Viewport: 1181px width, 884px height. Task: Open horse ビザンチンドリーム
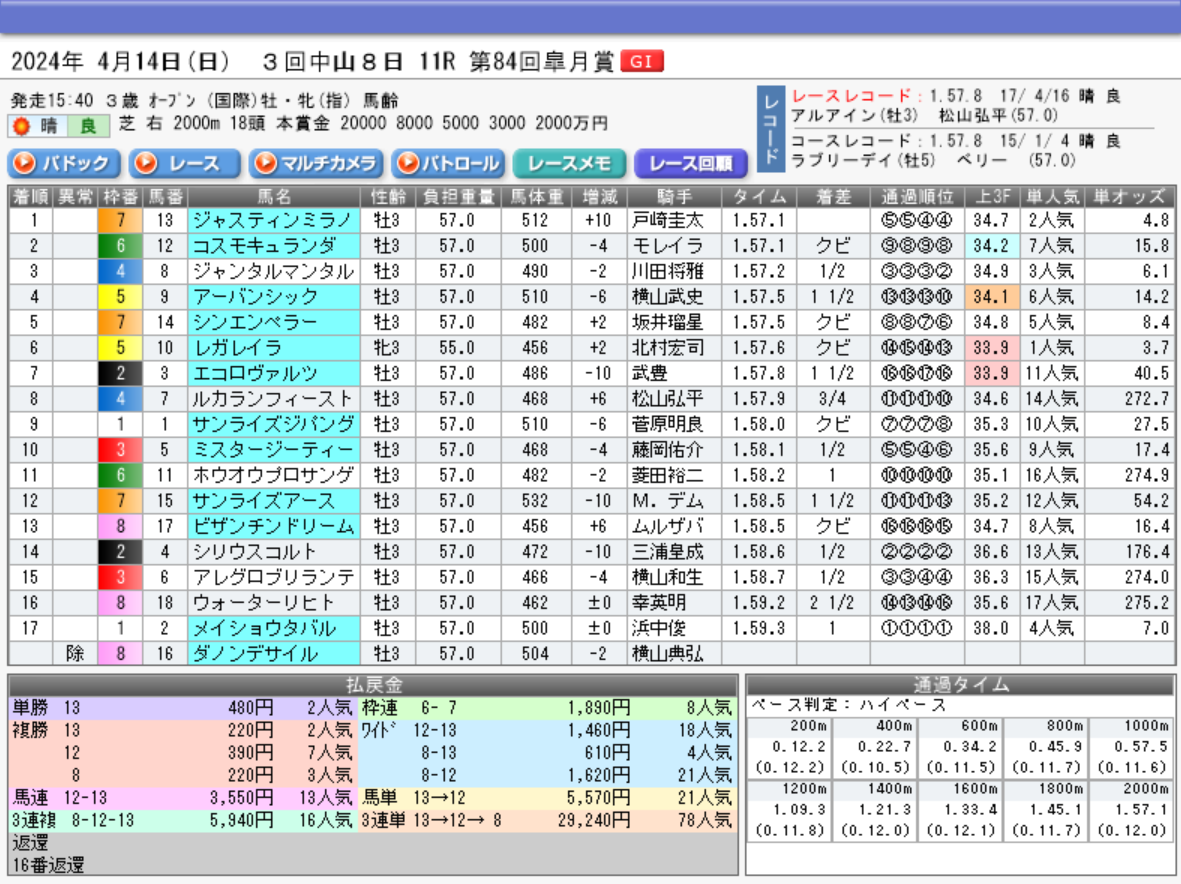[273, 526]
